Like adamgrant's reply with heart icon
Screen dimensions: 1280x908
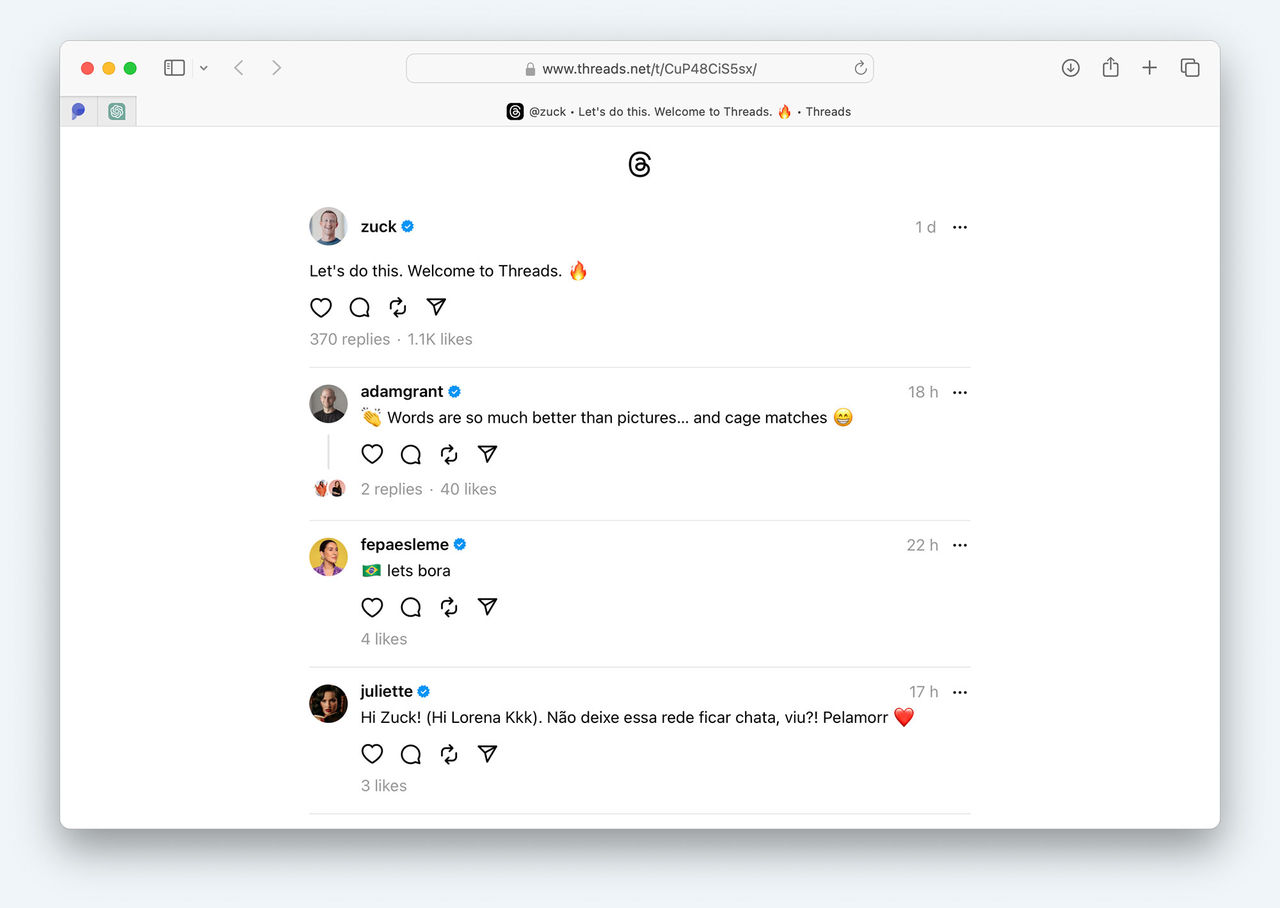point(372,455)
